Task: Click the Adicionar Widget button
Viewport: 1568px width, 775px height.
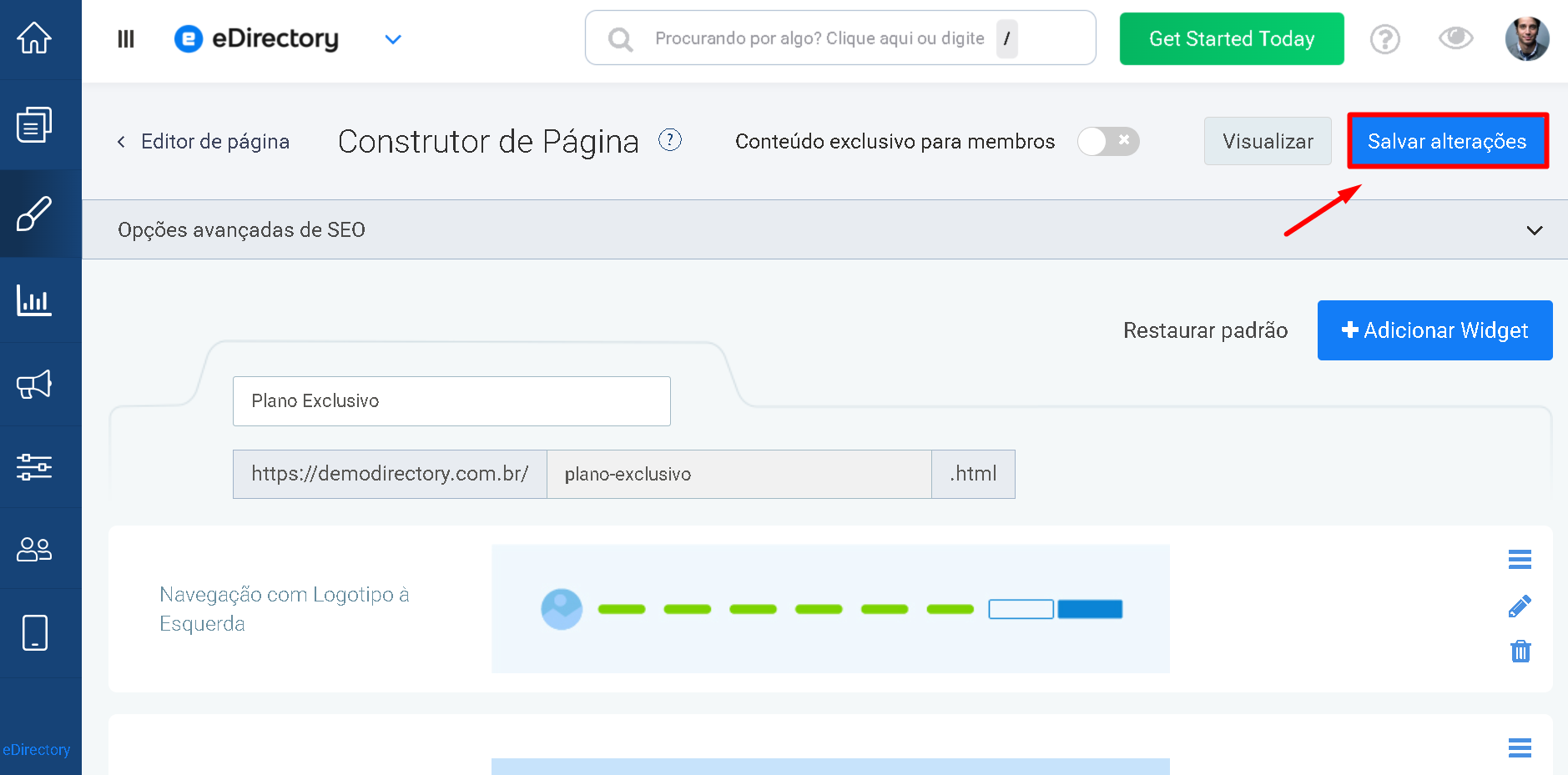Action: point(1434,330)
